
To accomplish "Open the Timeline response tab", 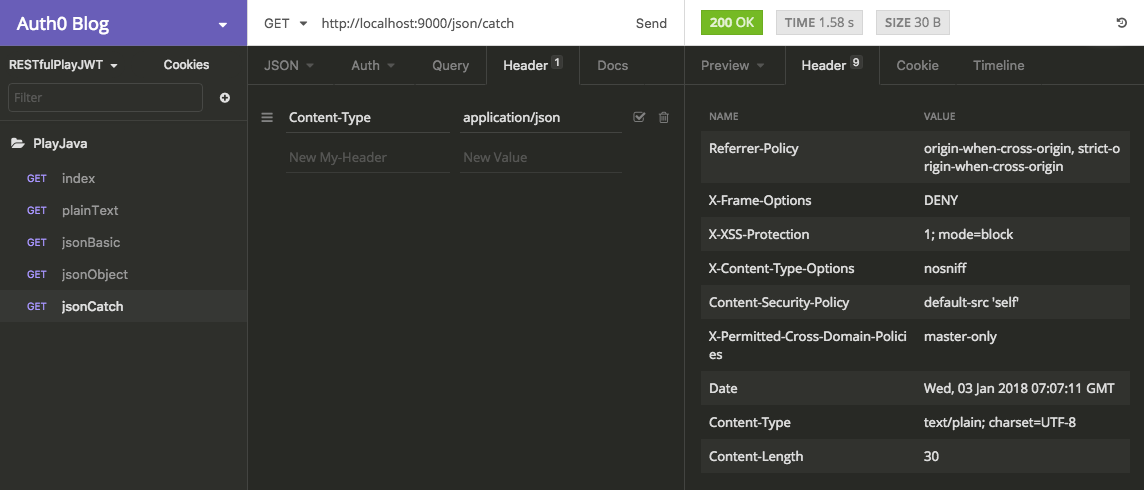I will [998, 65].
